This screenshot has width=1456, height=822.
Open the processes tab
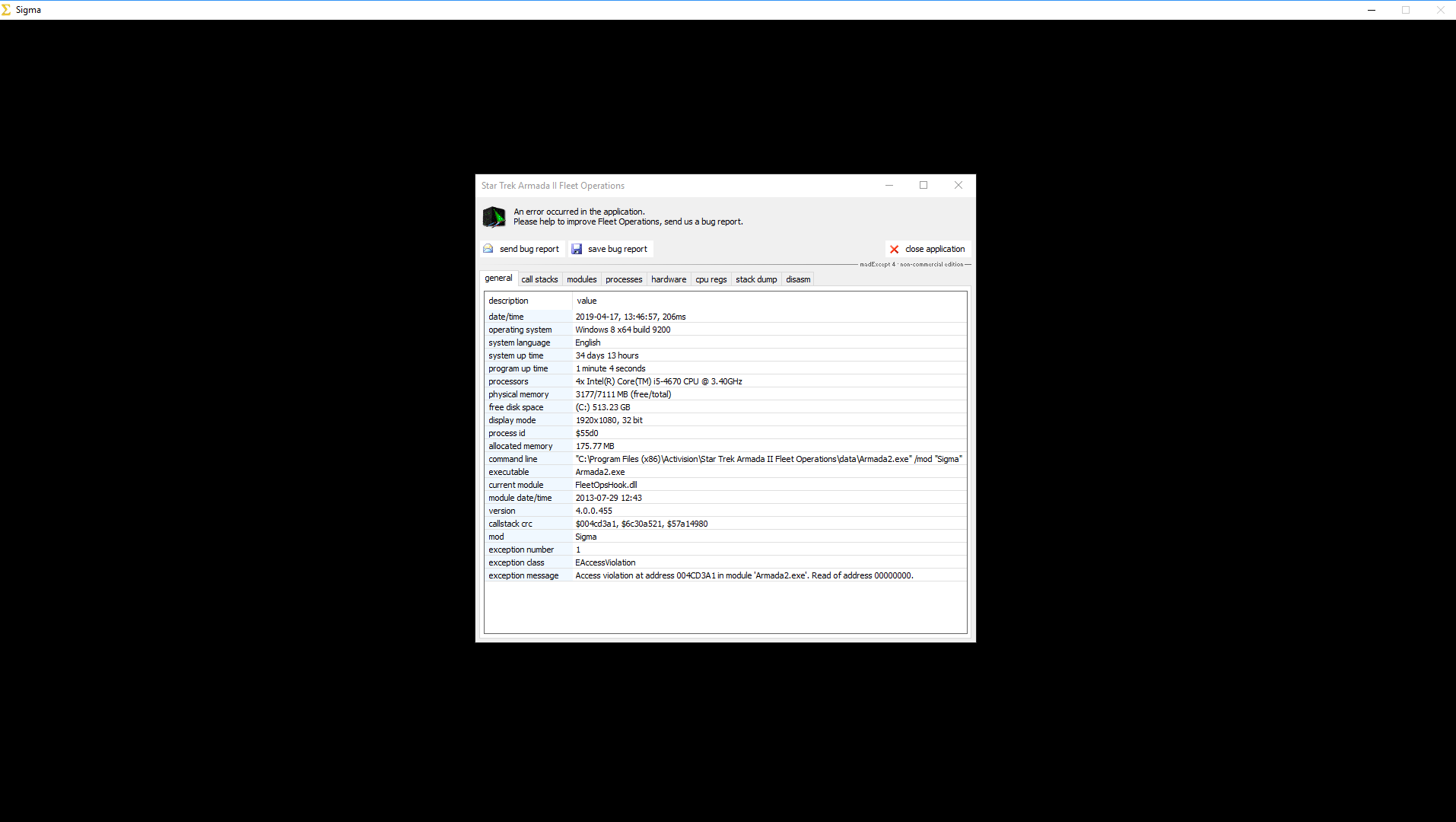click(x=624, y=279)
